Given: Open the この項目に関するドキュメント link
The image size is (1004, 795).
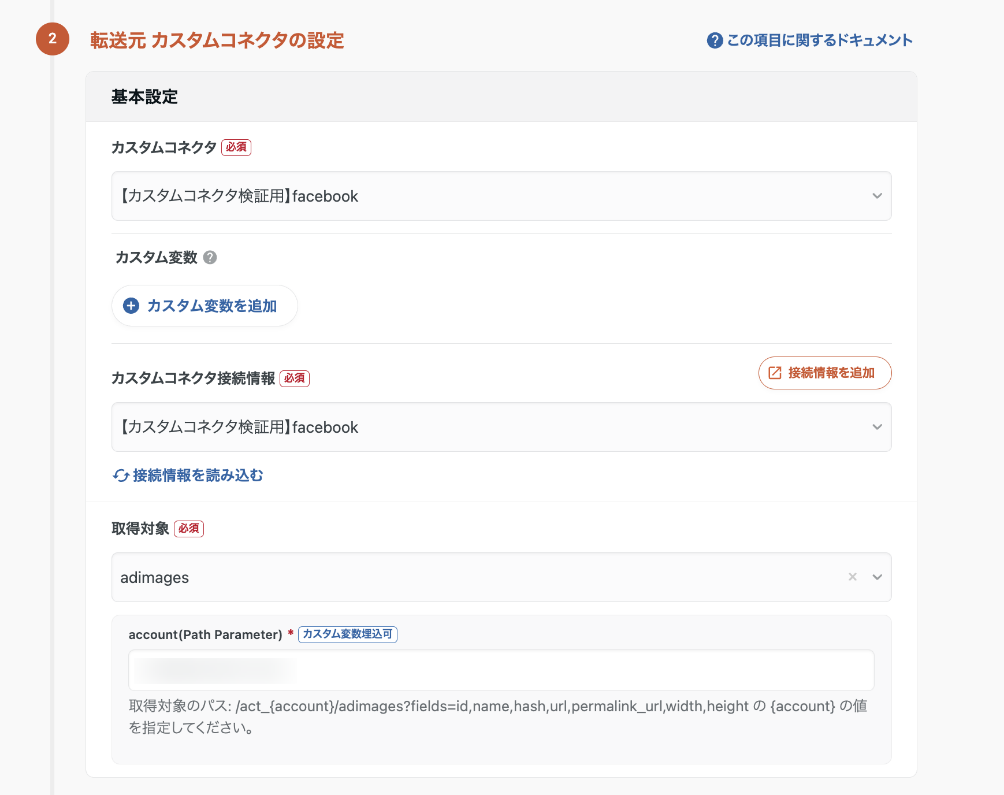Looking at the screenshot, I should coord(819,41).
